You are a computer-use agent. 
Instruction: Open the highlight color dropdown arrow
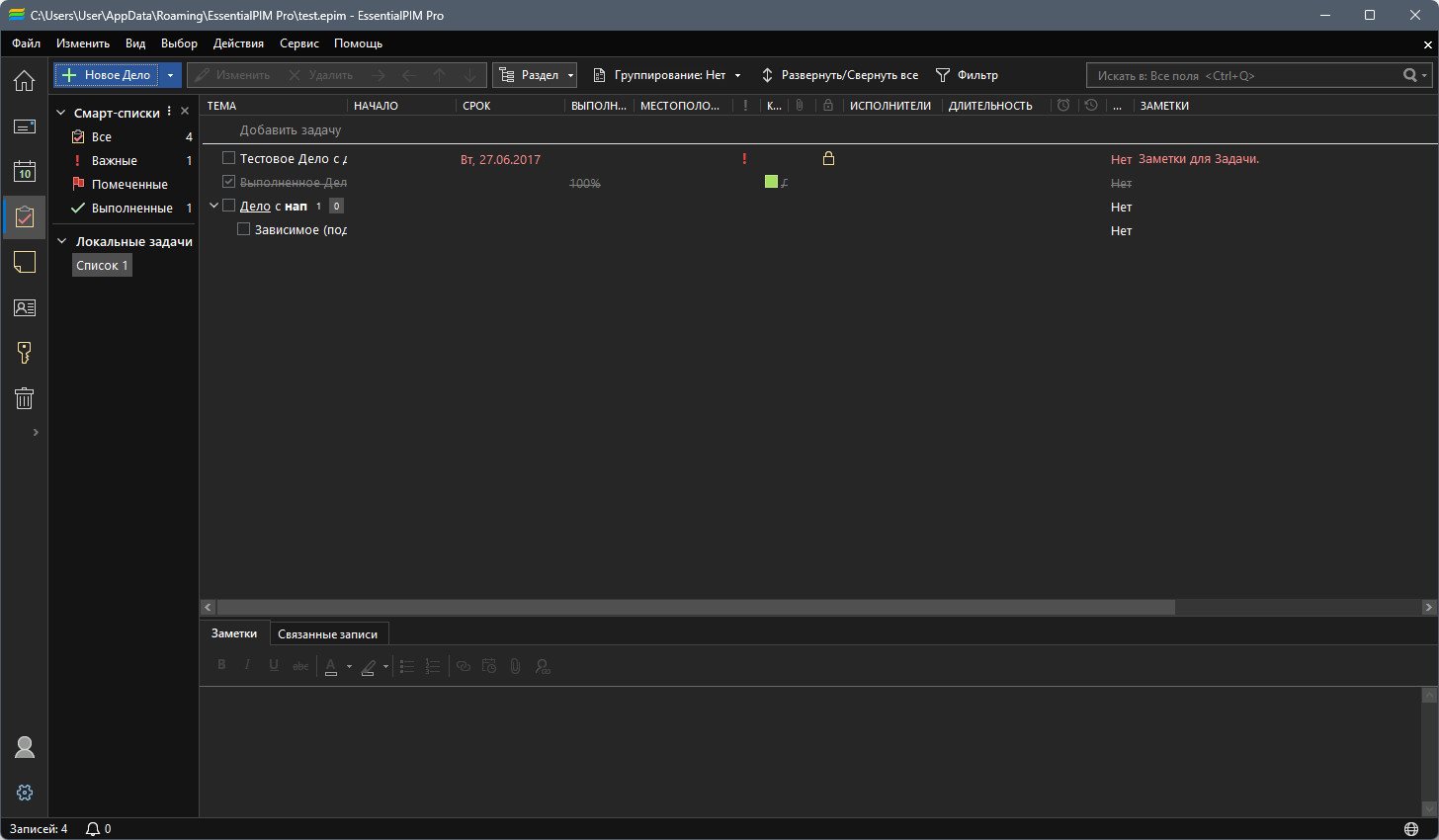385,667
